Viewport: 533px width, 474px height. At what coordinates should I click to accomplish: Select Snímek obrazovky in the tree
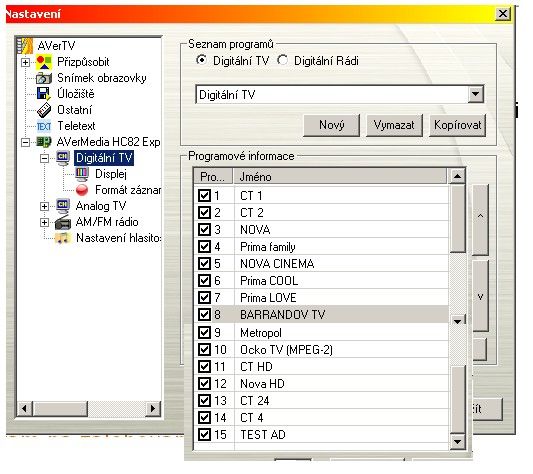point(102,78)
